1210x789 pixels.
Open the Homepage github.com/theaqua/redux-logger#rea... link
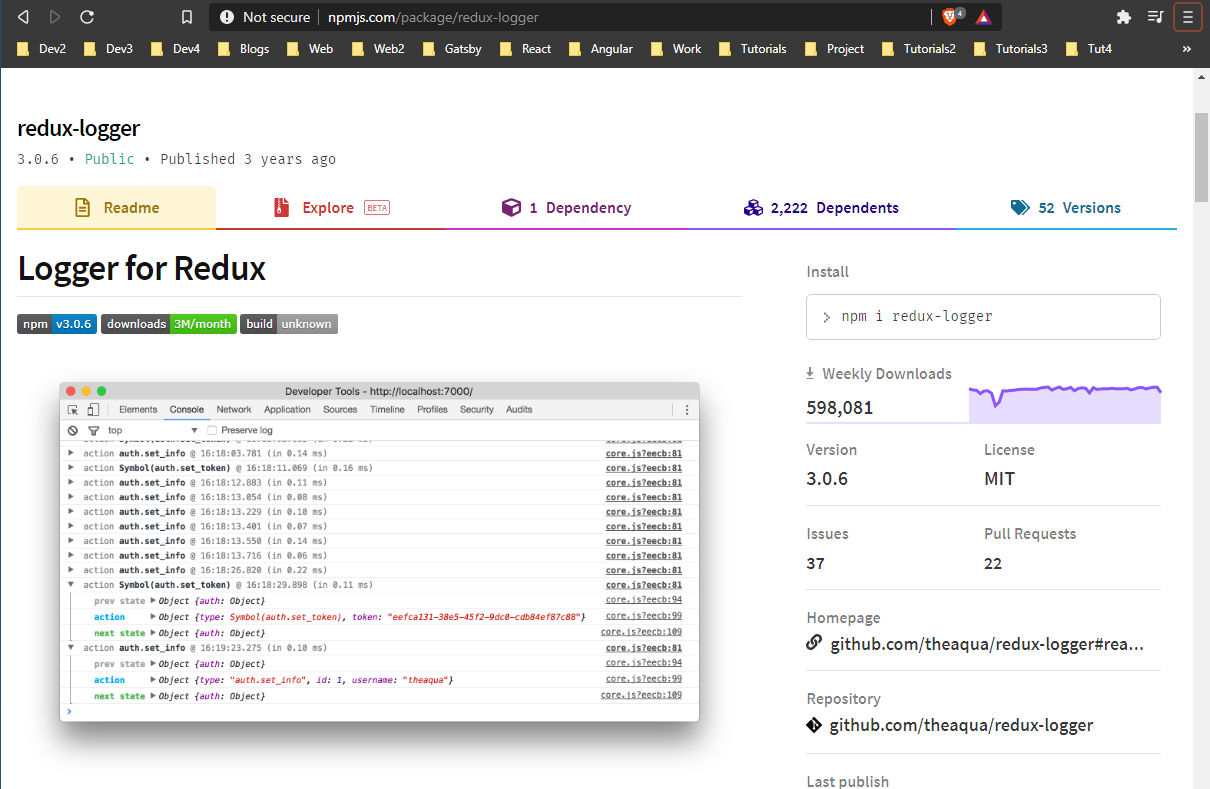coord(987,644)
